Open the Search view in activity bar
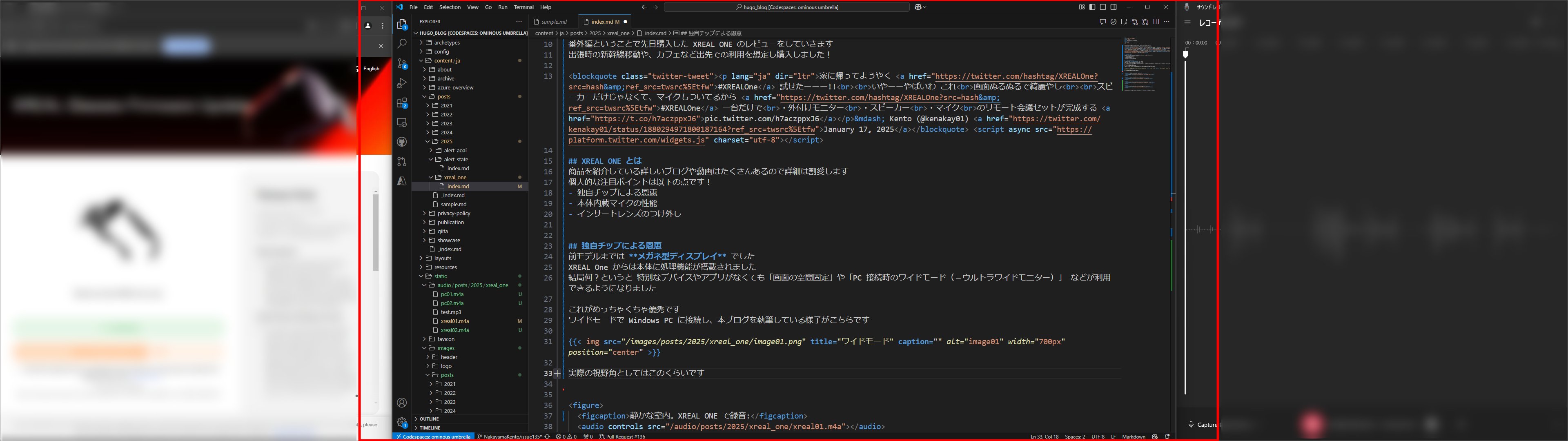Viewport: 1568px width, 441px height. 402,44
